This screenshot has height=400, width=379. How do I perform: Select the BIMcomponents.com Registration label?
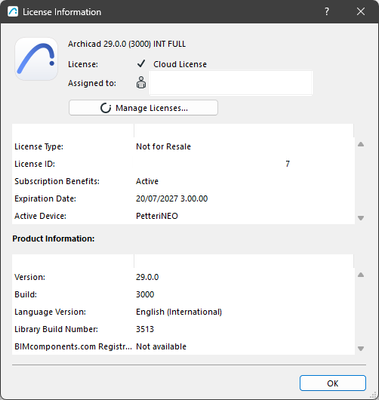click(x=73, y=347)
